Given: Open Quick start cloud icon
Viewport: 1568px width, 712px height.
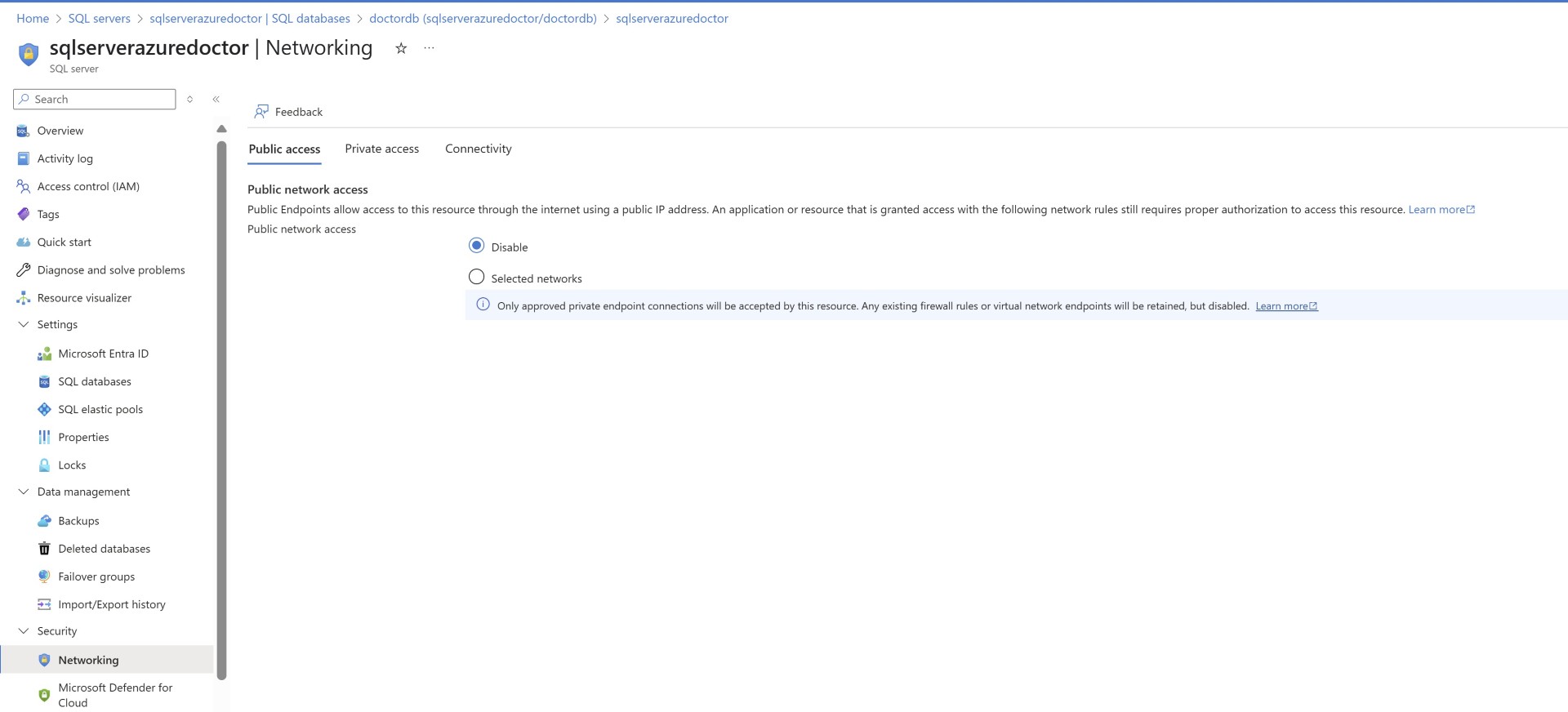Looking at the screenshot, I should [23, 242].
